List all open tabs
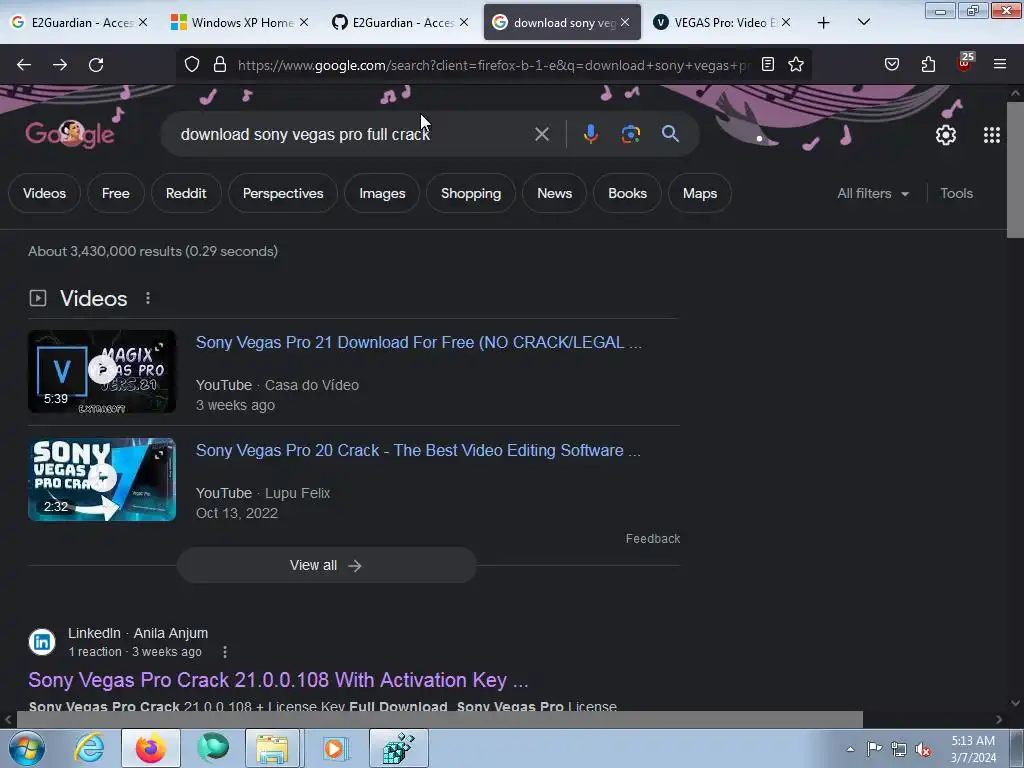The image size is (1024, 768). [863, 23]
